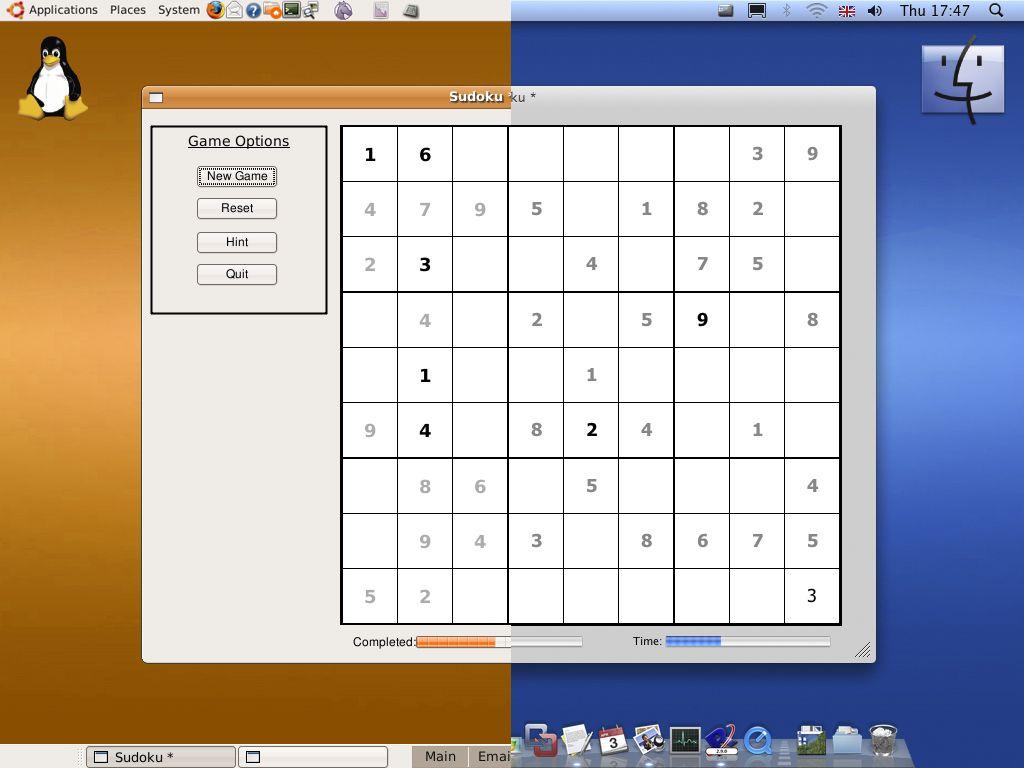Click the Completed progress bar
Image resolution: width=1024 pixels, height=768 pixels.
499,642
